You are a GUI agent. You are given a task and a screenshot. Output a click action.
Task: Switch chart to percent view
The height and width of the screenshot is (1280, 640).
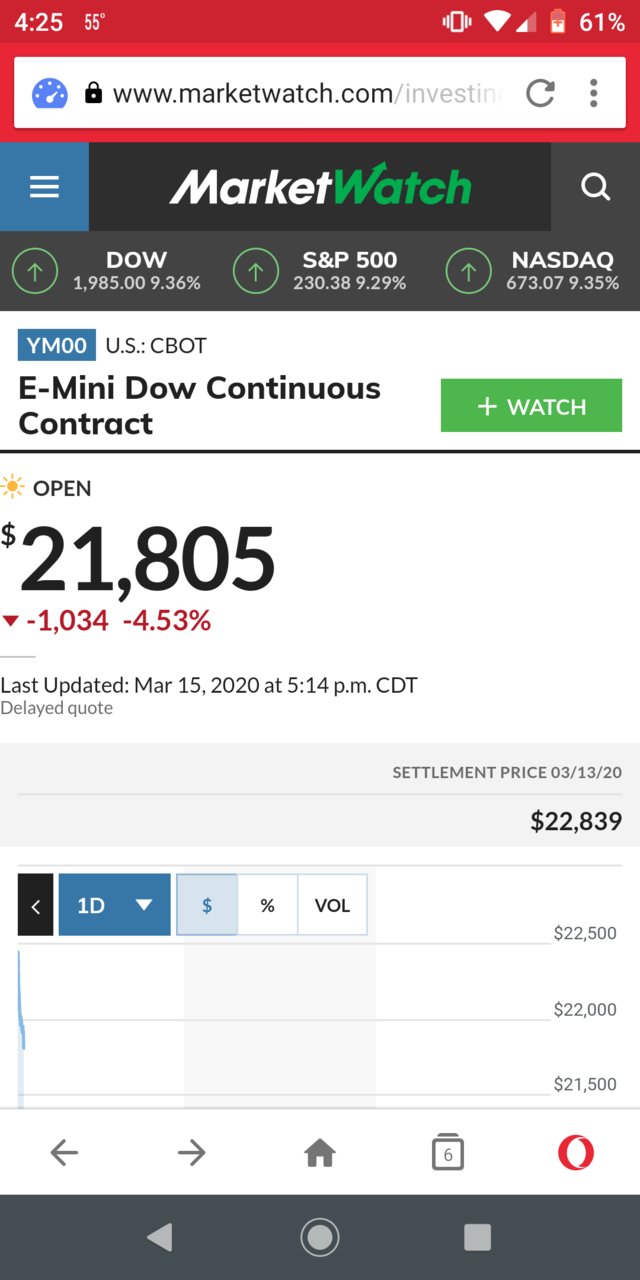point(267,905)
